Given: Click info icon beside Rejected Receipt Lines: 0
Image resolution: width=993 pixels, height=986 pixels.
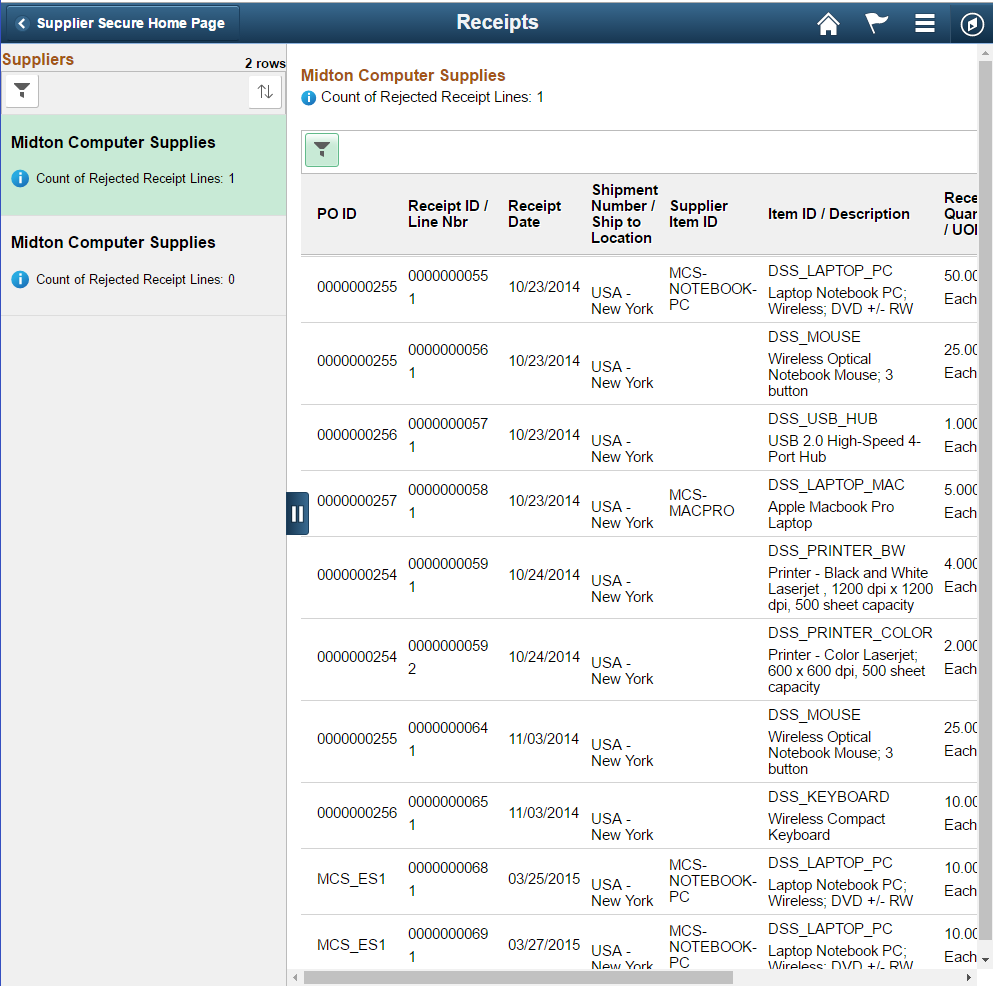Looking at the screenshot, I should coord(20,279).
